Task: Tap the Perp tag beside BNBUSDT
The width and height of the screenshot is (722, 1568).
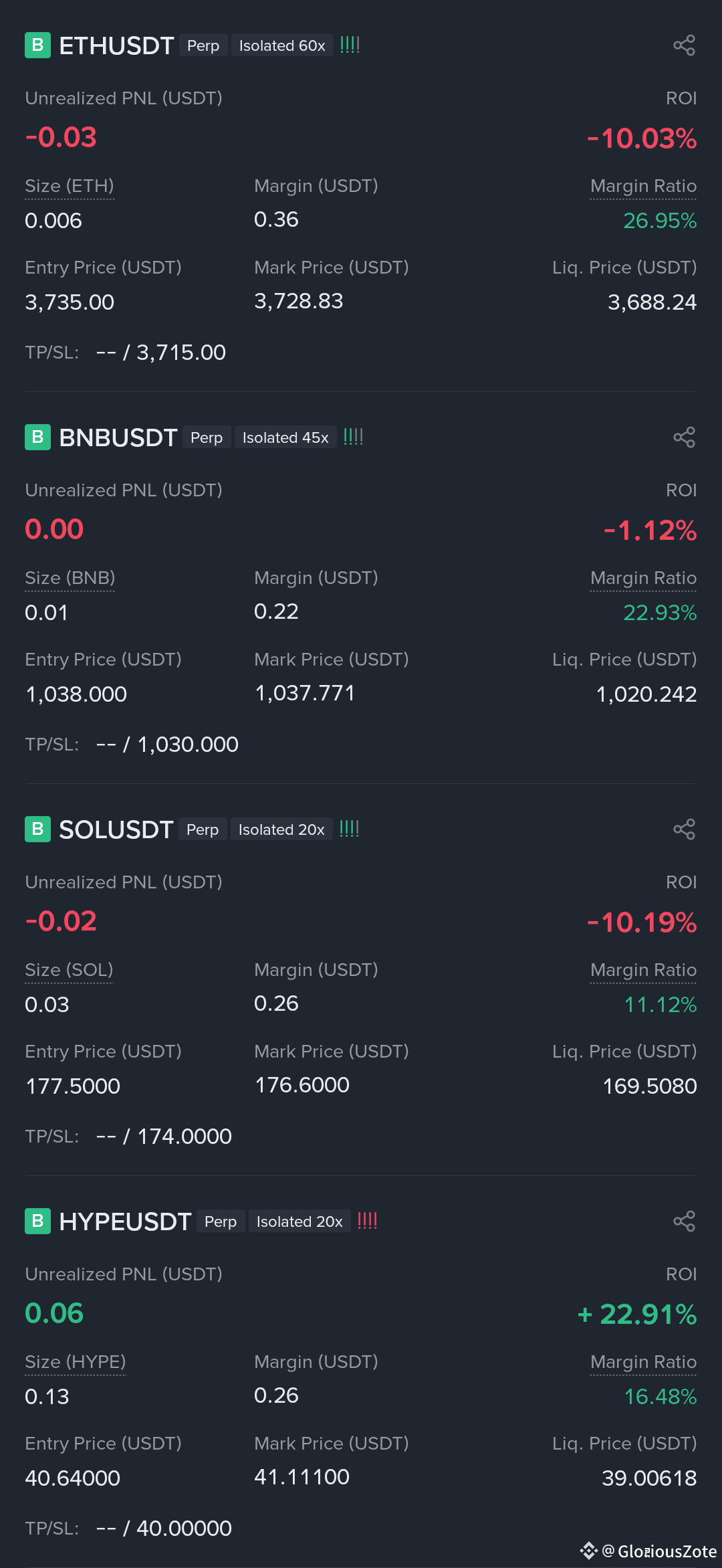Action: (207, 437)
